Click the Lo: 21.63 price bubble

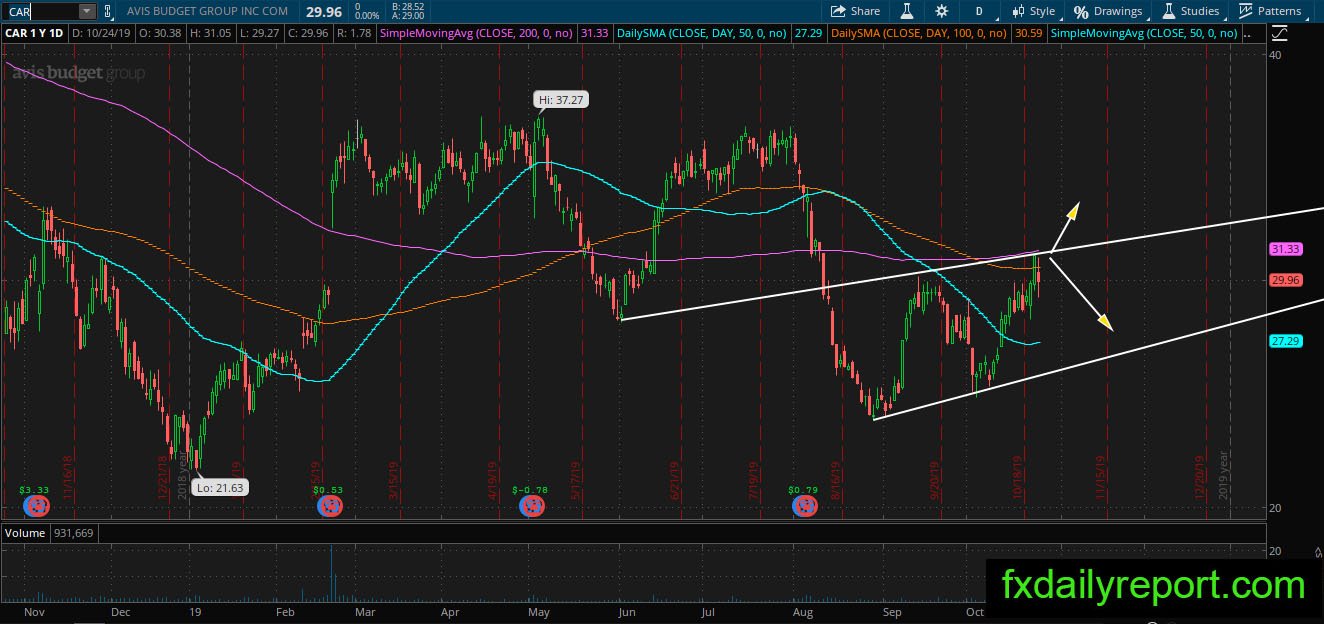pos(218,488)
